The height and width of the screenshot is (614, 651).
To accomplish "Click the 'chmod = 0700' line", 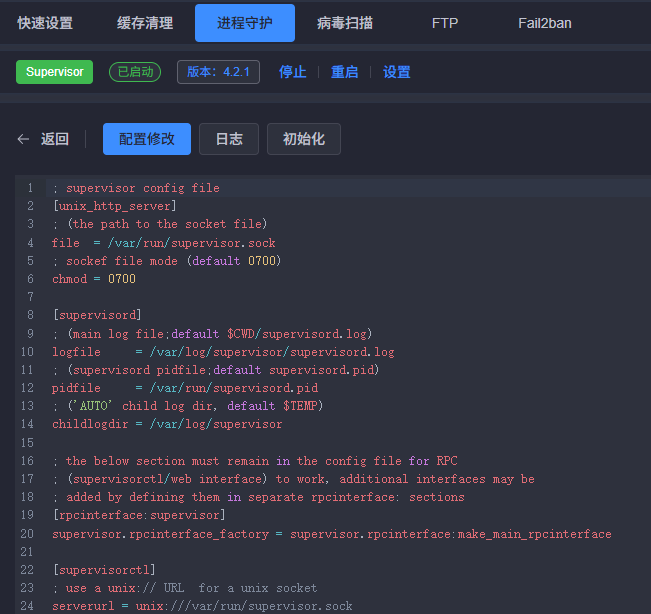I will coord(94,279).
